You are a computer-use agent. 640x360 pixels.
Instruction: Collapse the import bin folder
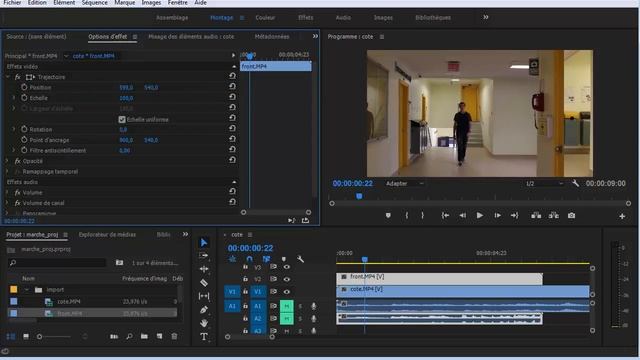click(x=27, y=290)
